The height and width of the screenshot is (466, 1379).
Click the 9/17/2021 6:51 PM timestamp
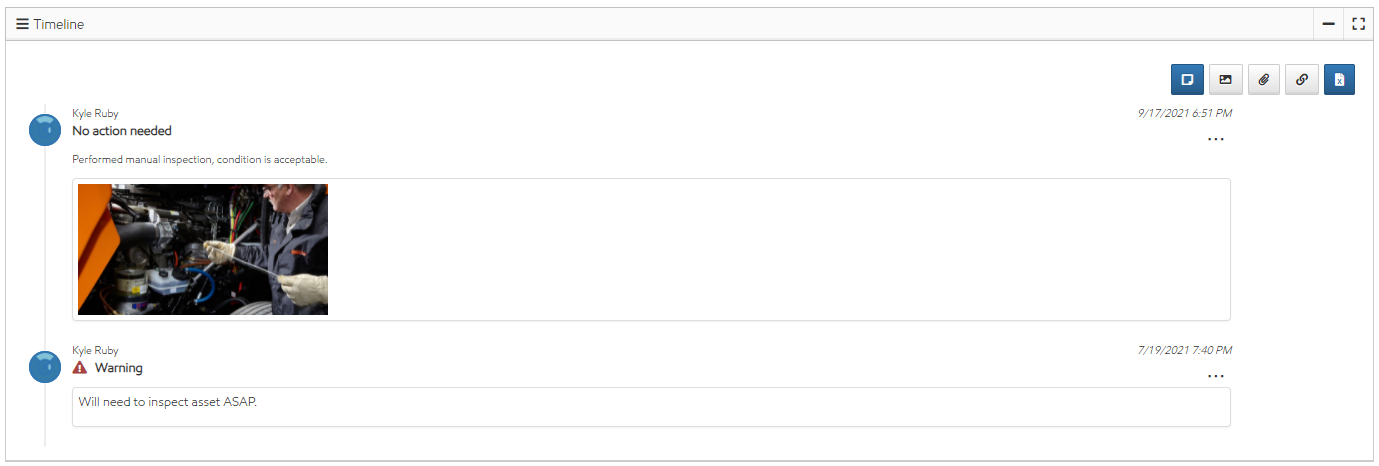1184,113
